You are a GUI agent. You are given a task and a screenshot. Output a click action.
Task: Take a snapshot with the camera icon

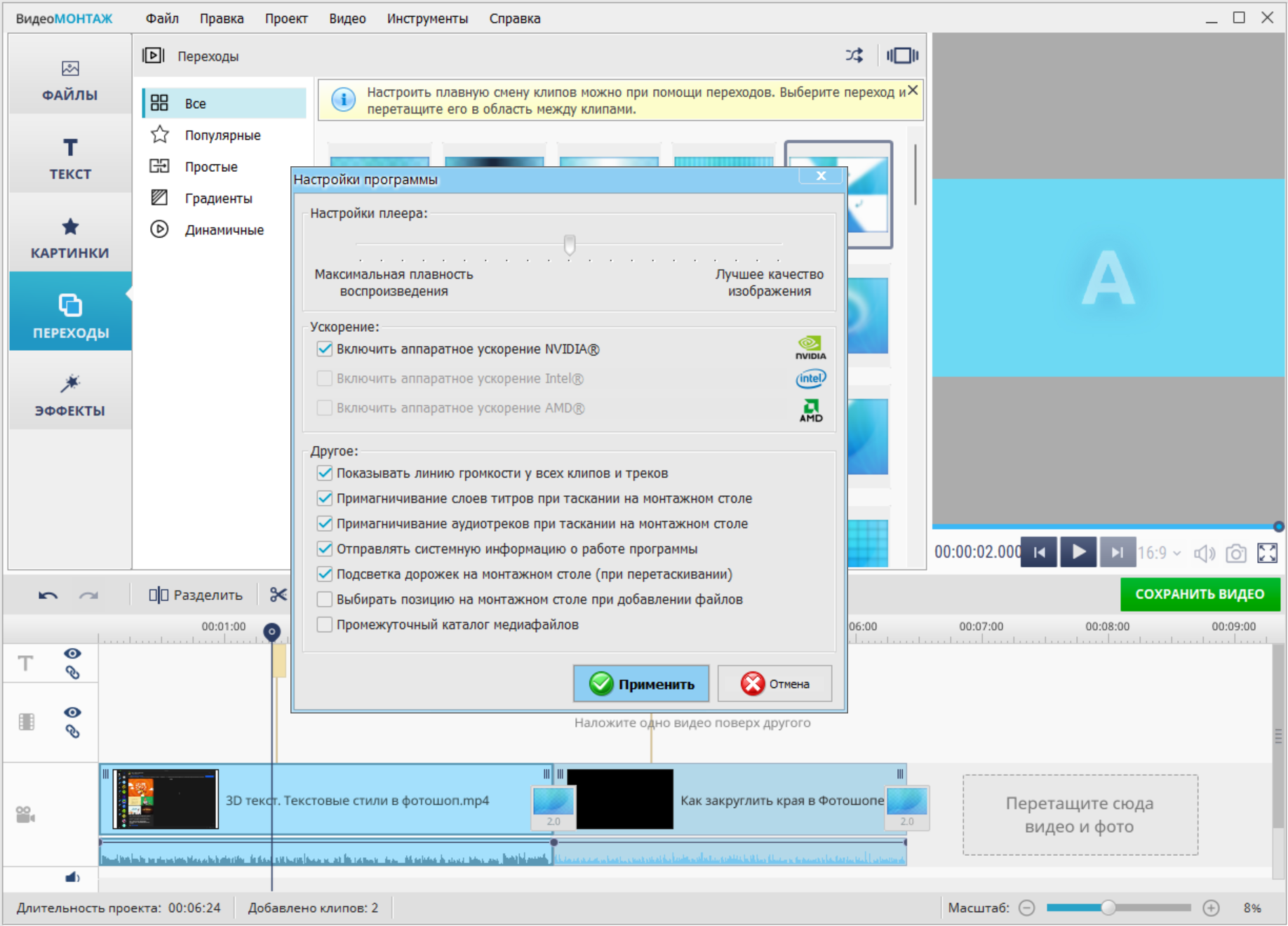1235,553
